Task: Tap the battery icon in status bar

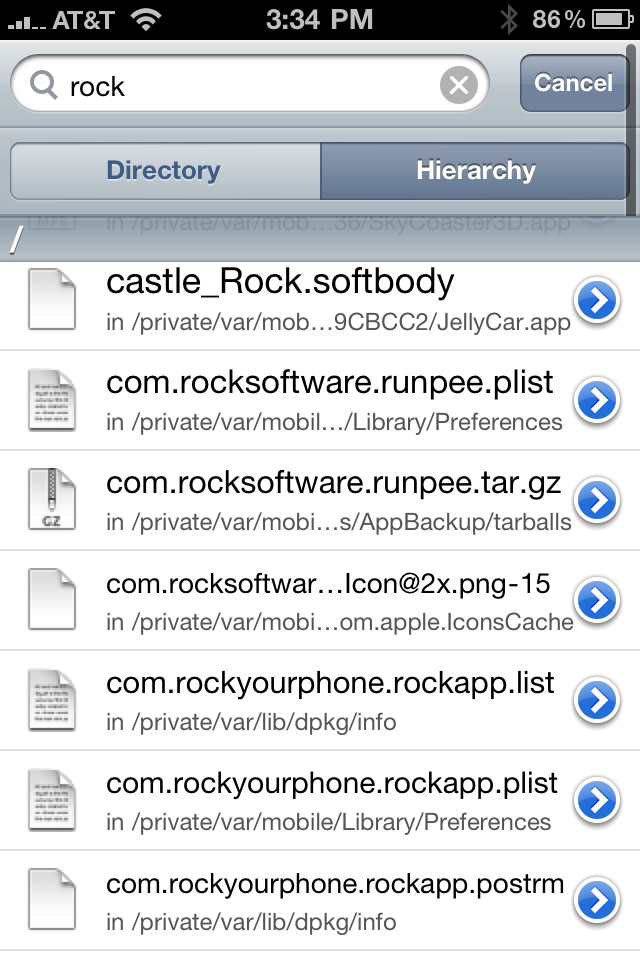Action: [x=612, y=20]
